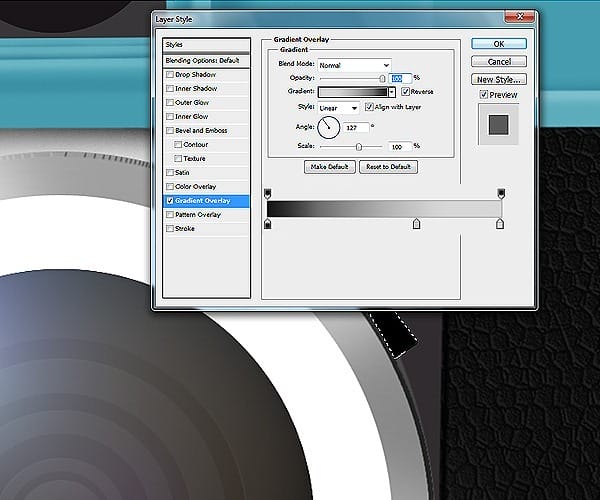
Task: Enable the Stroke checkbox
Action: pos(170,229)
